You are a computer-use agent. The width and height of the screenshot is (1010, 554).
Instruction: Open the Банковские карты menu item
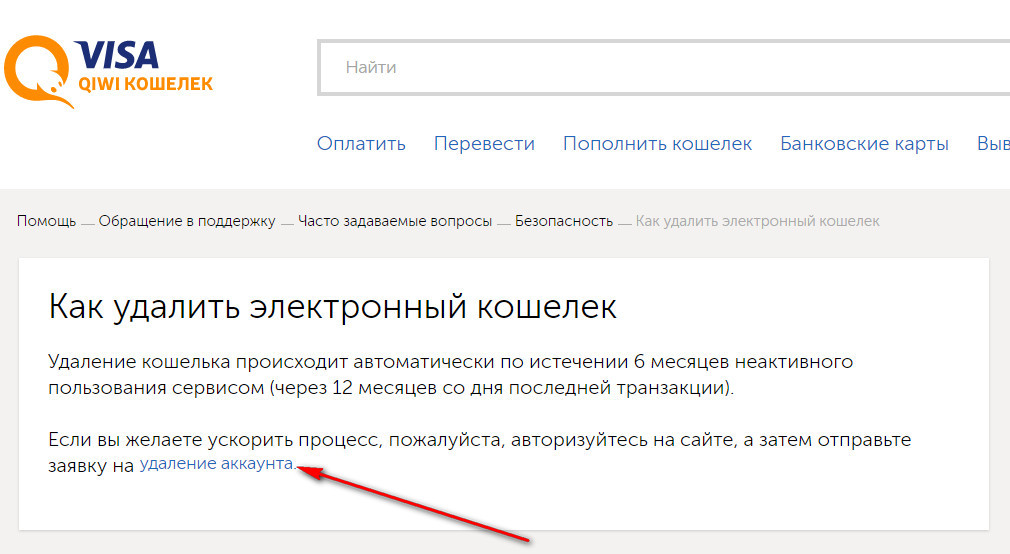coord(864,144)
